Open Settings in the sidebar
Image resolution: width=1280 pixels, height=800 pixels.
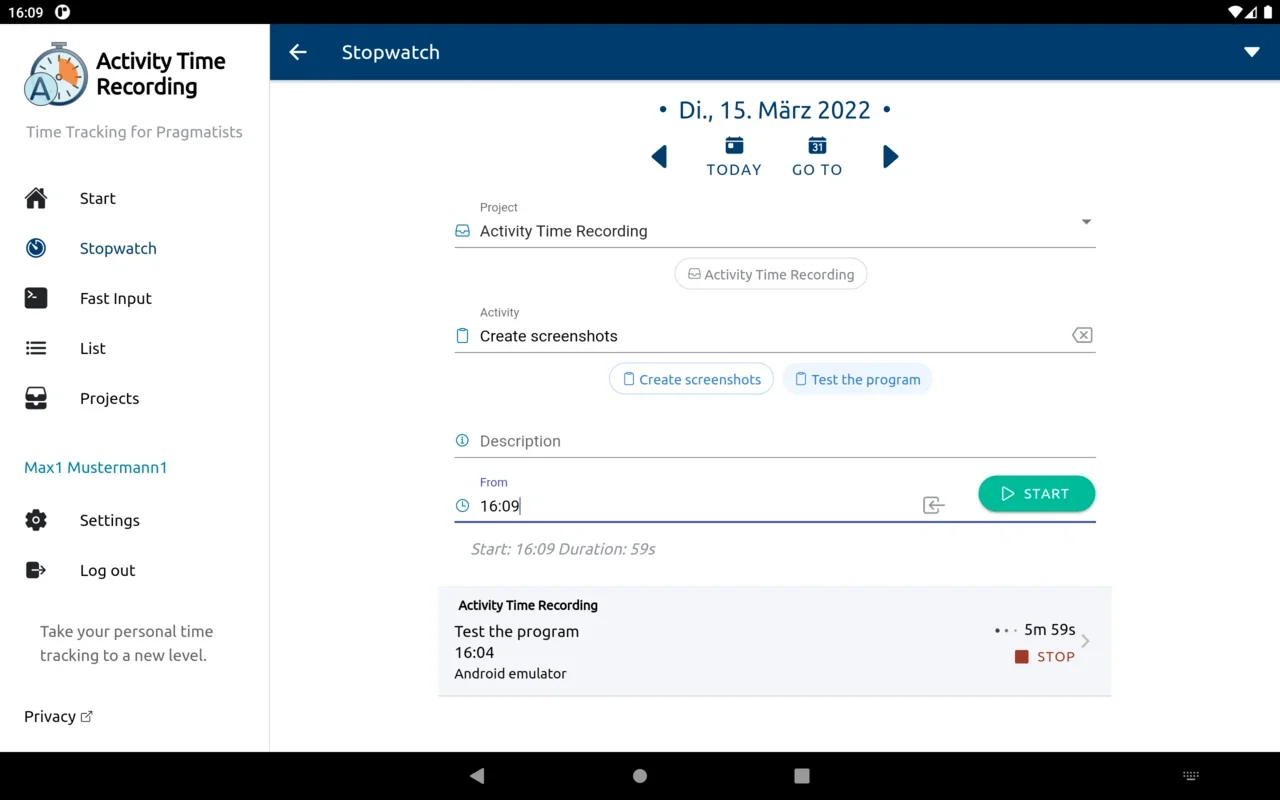[110, 520]
